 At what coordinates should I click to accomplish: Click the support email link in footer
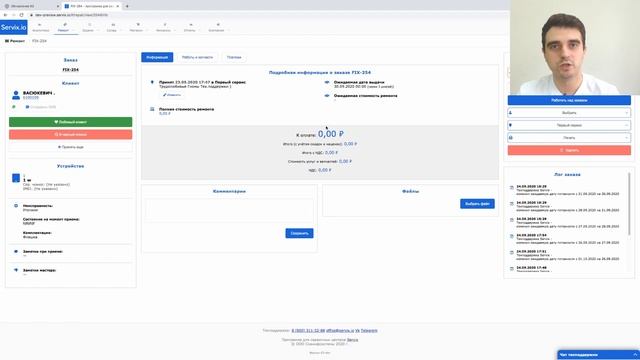(340, 331)
